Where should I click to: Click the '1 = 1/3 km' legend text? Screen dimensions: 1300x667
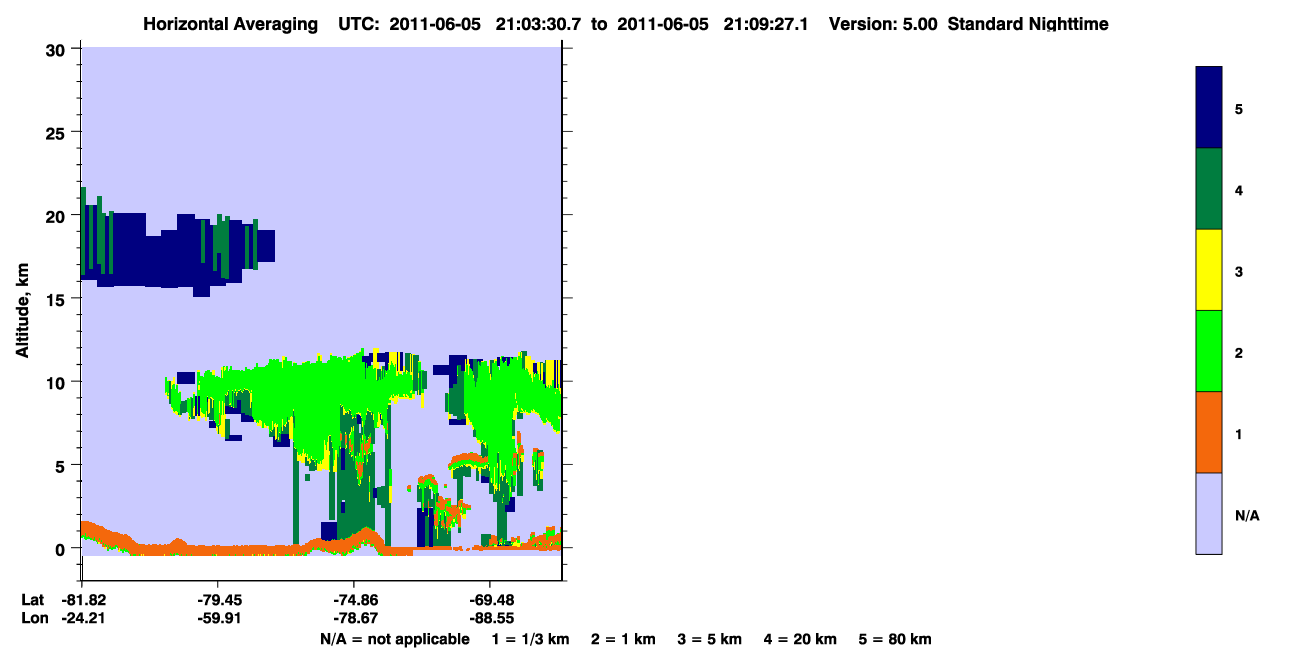coord(531,639)
